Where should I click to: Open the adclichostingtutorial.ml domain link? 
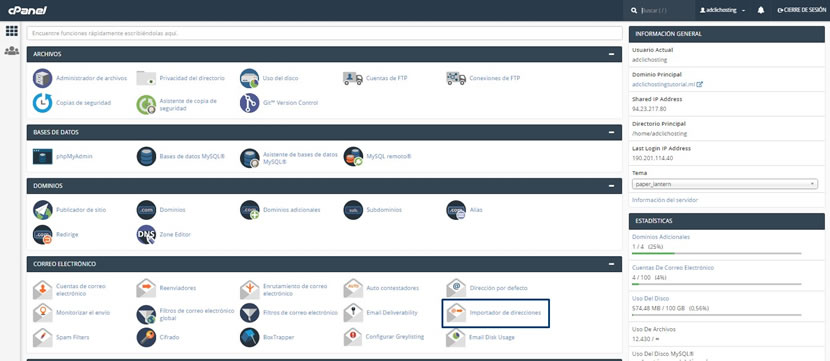pos(667,84)
